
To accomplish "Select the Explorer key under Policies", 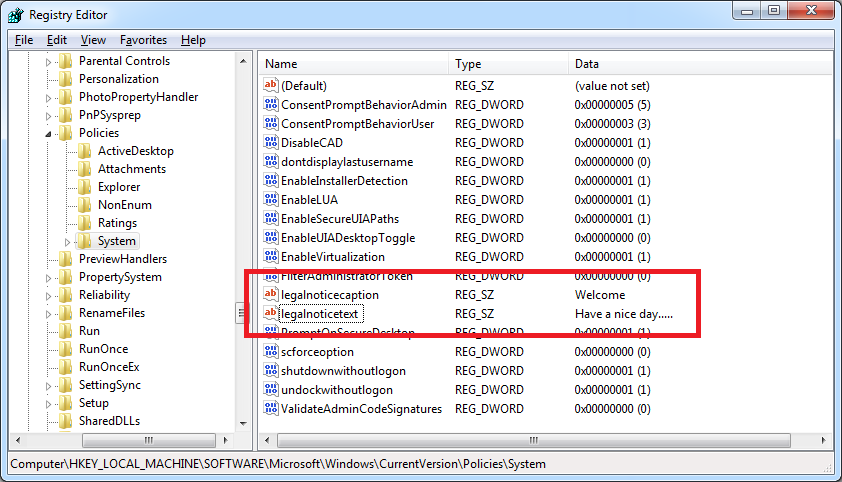I will click(x=118, y=187).
